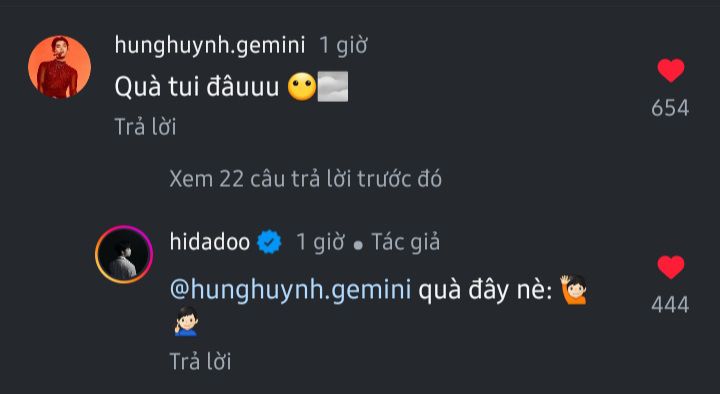Open hidadoo's story-ringed profile avatar
Image resolution: width=720 pixels, height=394 pixels.
pyautogui.click(x=124, y=254)
